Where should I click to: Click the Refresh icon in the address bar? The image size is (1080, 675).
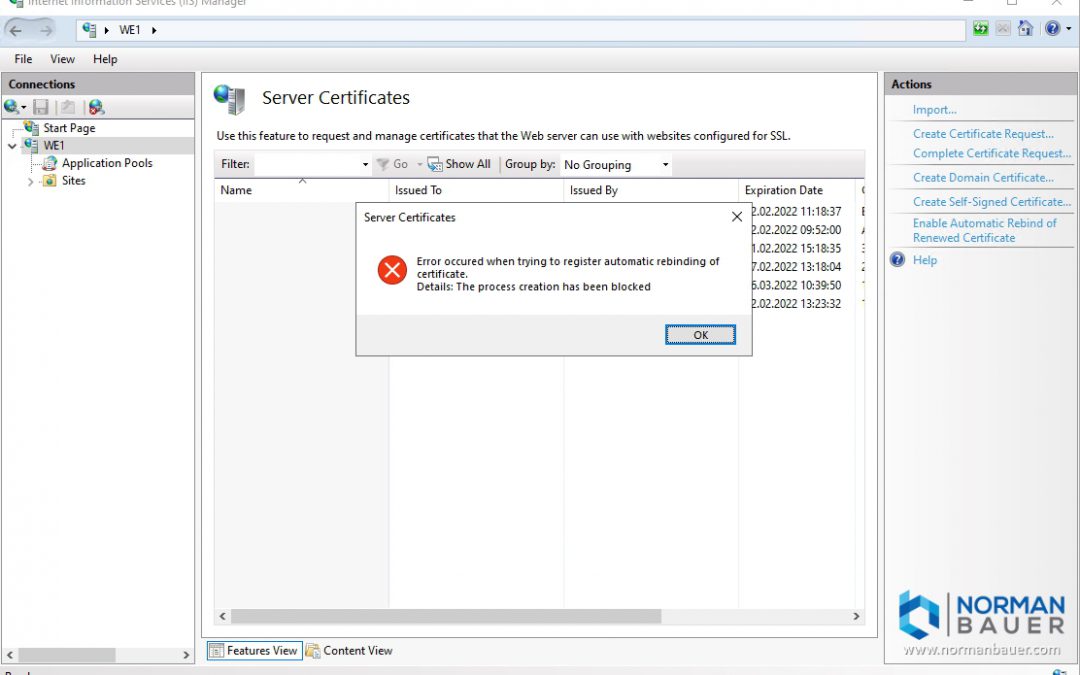pyautogui.click(x=980, y=29)
